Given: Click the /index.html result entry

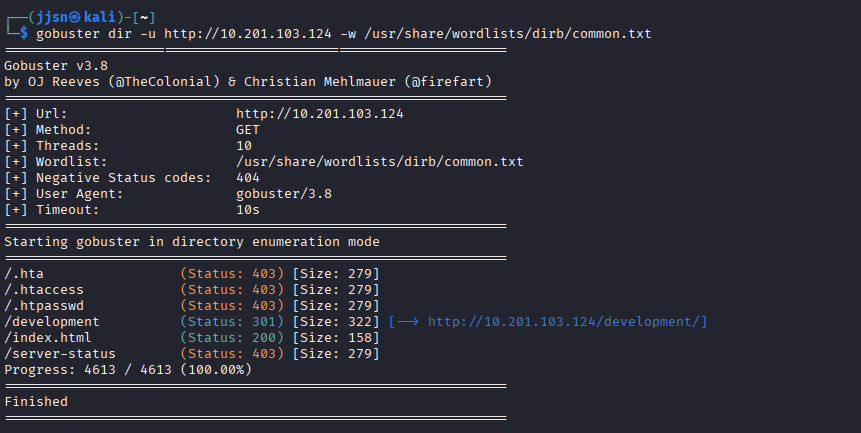Looking at the screenshot, I should pyautogui.click(x=48, y=338).
